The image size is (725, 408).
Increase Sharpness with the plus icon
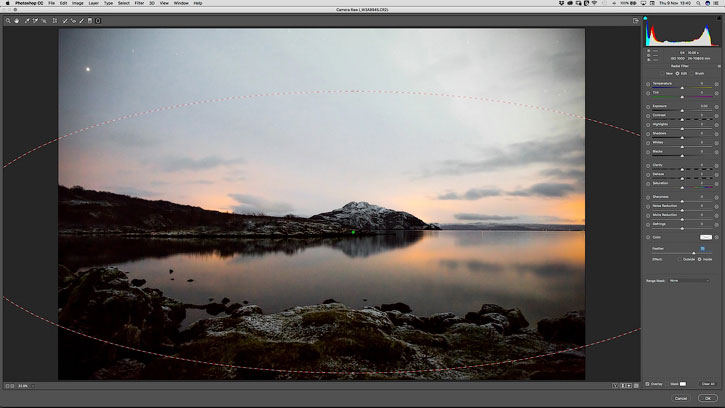coord(717,198)
